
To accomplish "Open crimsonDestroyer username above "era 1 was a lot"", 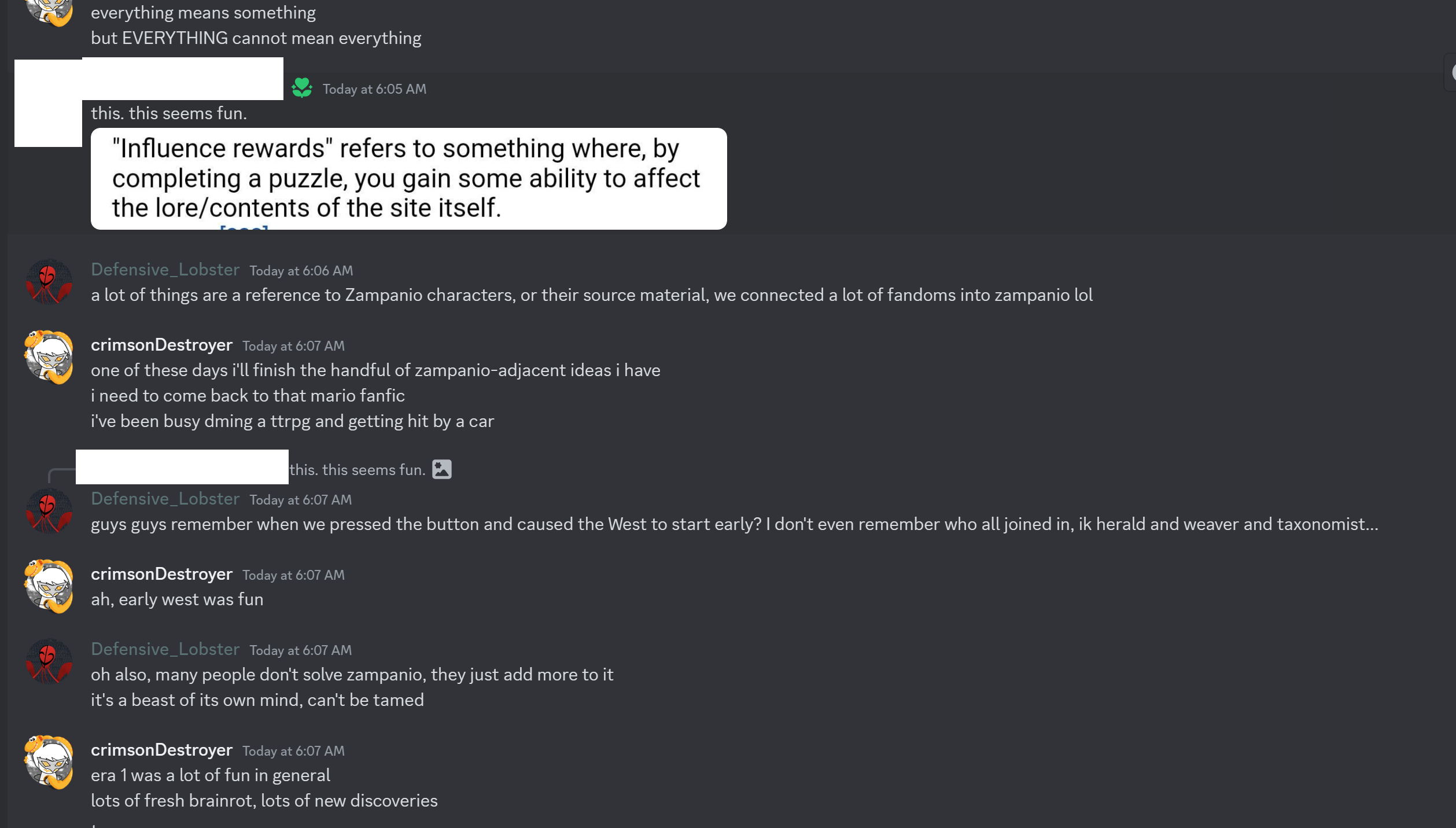I will coord(161,750).
